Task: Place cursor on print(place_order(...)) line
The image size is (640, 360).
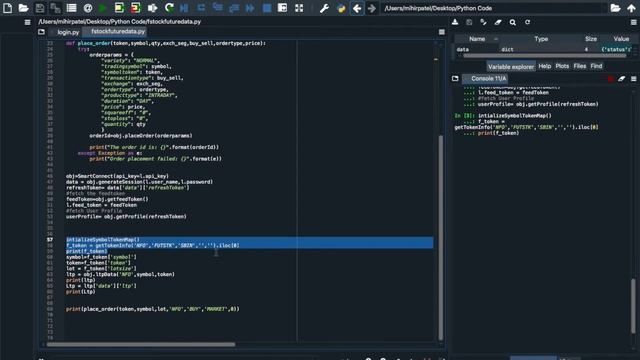Action: pyautogui.click(x=153, y=309)
